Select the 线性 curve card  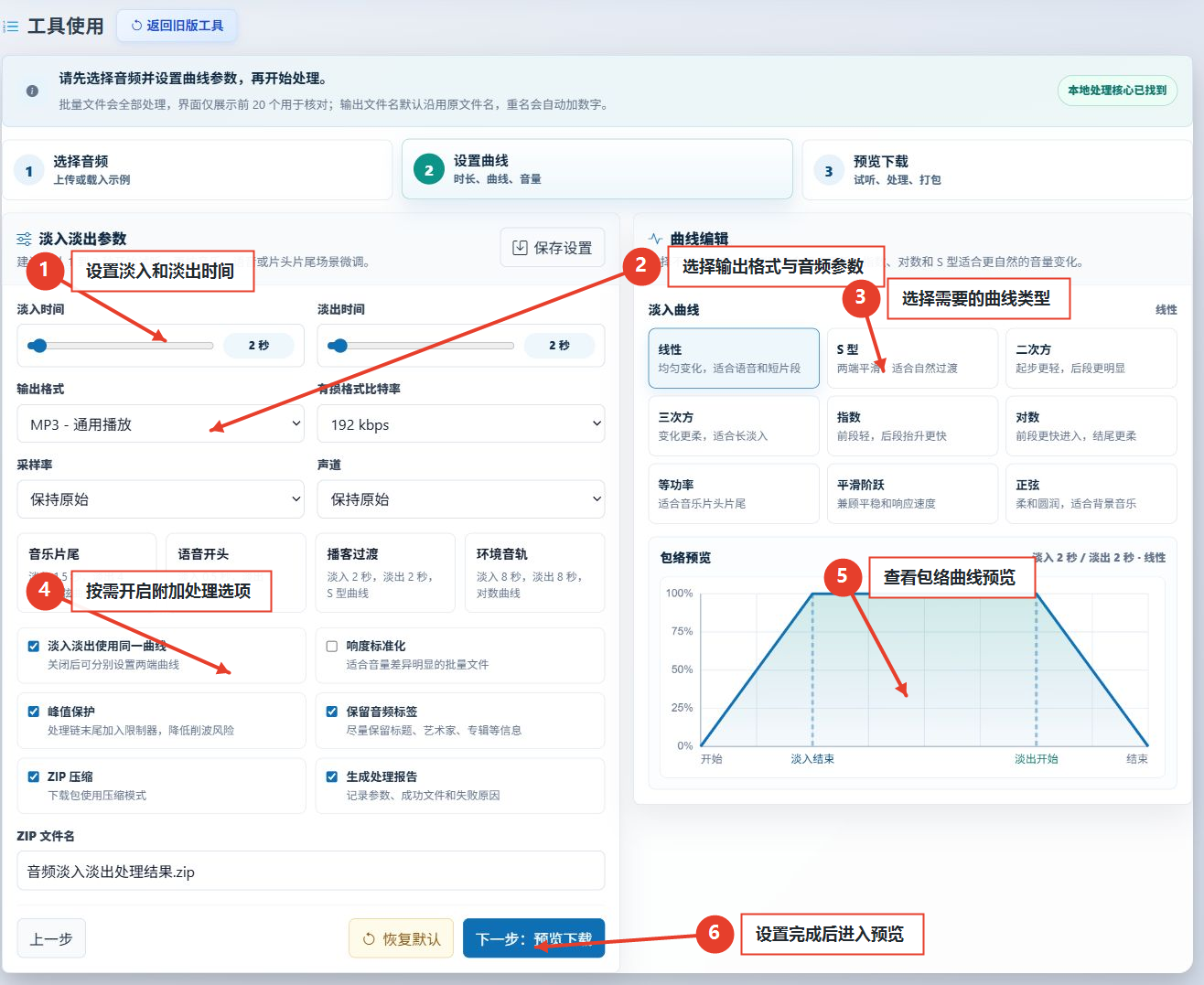click(734, 359)
